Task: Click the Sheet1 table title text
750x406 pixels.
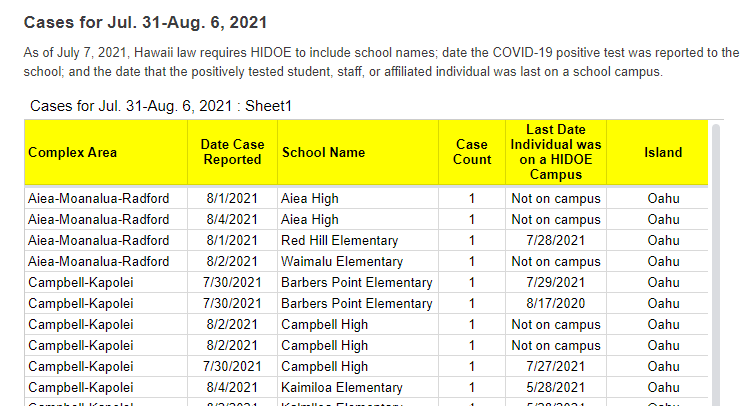Action: 161,106
